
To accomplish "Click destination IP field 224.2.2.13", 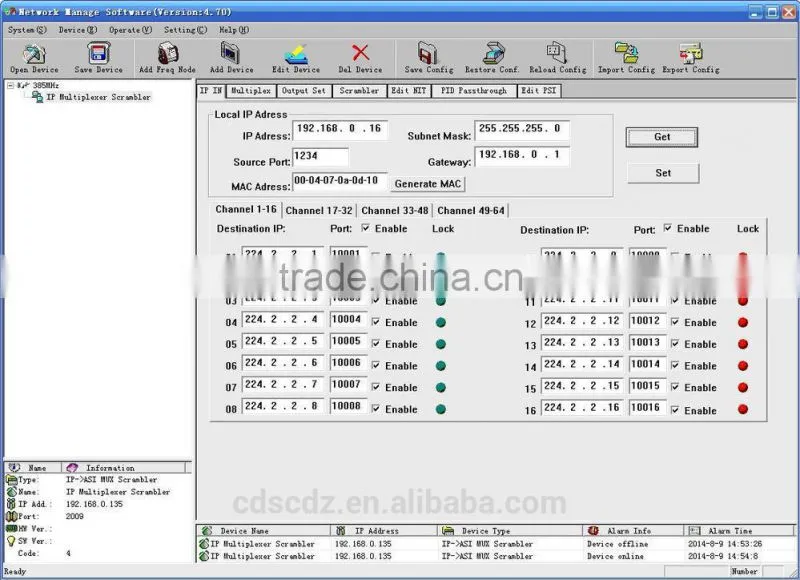I will click(582, 343).
